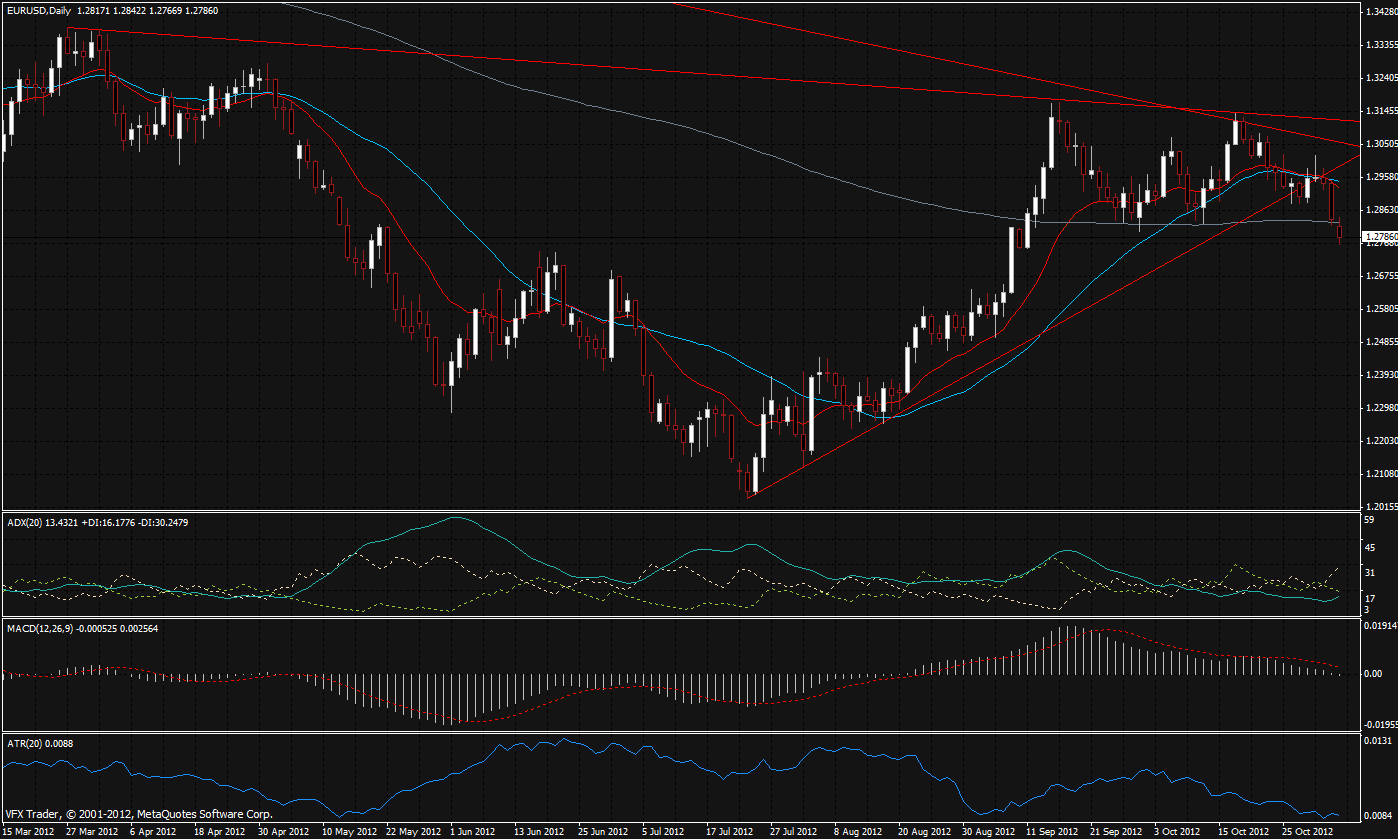Click the ADX scale value 59

[1370, 520]
